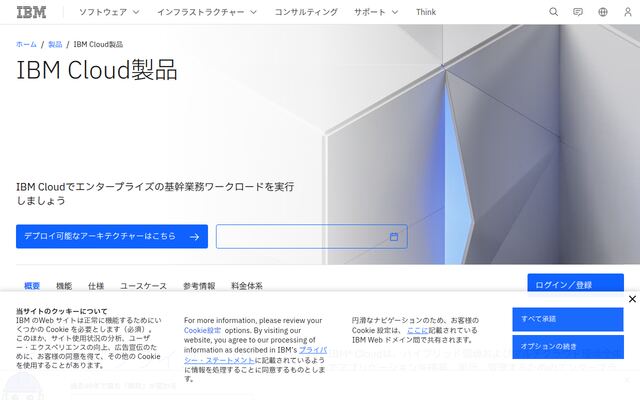The height and width of the screenshot is (400, 640).
Task: Click the 当サイトのクッキーについて heading
Action: point(62,311)
